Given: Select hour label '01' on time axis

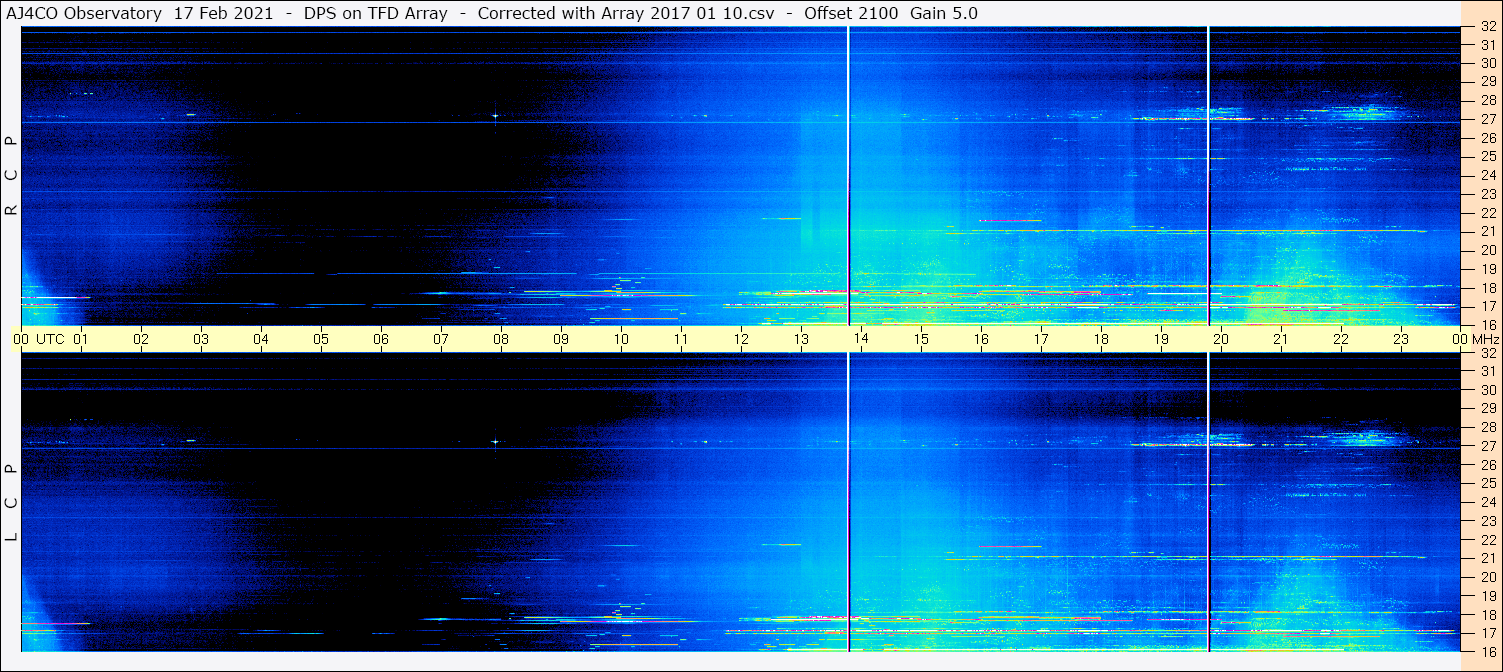Looking at the screenshot, I should pyautogui.click(x=81, y=339).
